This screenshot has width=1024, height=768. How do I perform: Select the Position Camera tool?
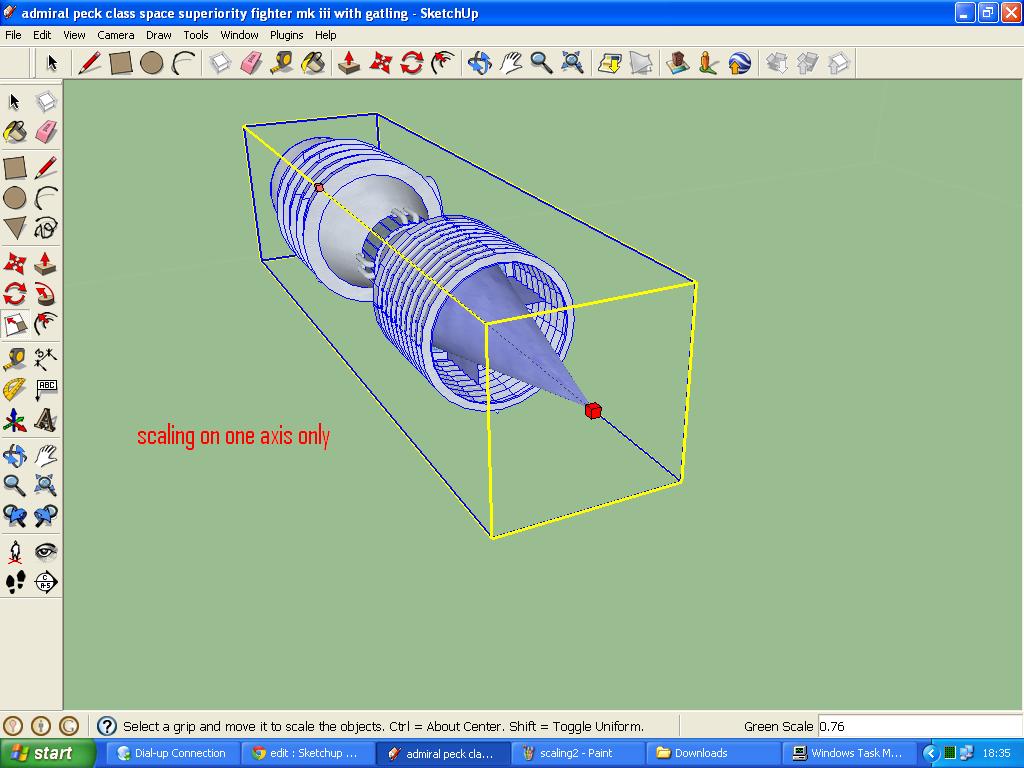(14, 552)
